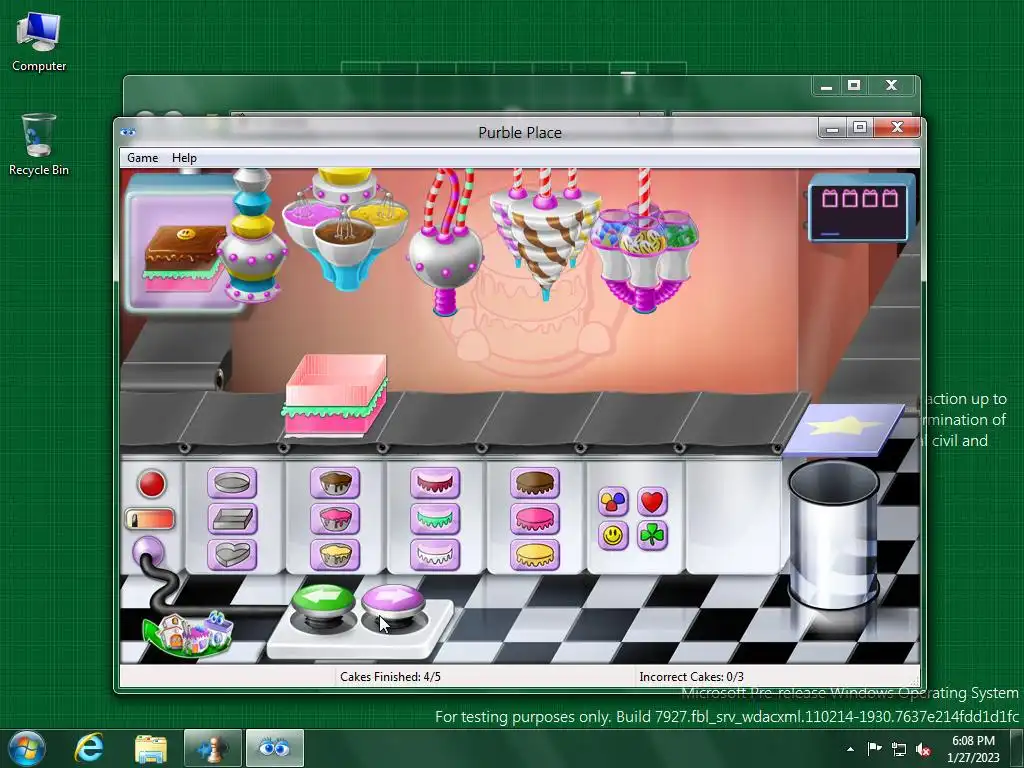Open the Action Center flag icon
The width and height of the screenshot is (1024, 768).
point(874,749)
